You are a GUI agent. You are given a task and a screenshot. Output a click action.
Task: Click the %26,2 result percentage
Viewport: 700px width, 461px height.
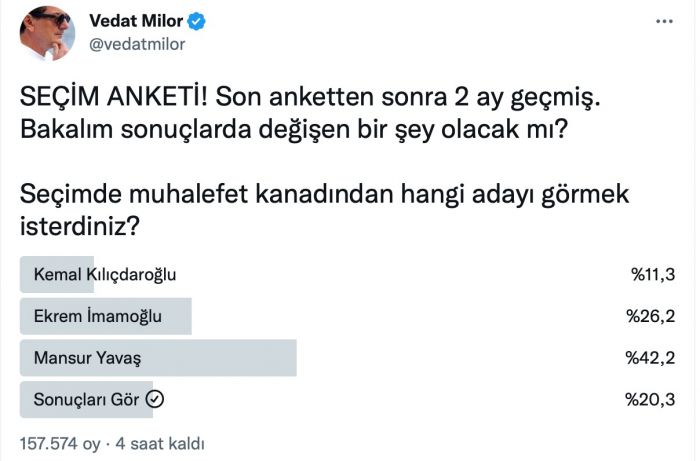coord(651,317)
